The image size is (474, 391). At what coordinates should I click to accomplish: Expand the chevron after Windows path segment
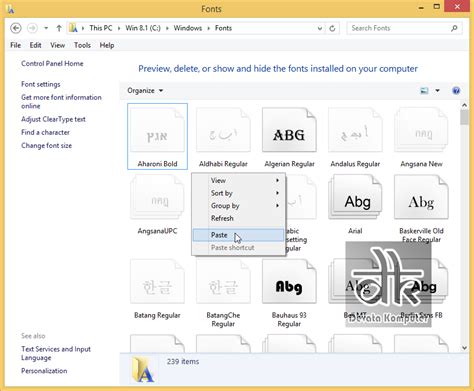click(209, 28)
